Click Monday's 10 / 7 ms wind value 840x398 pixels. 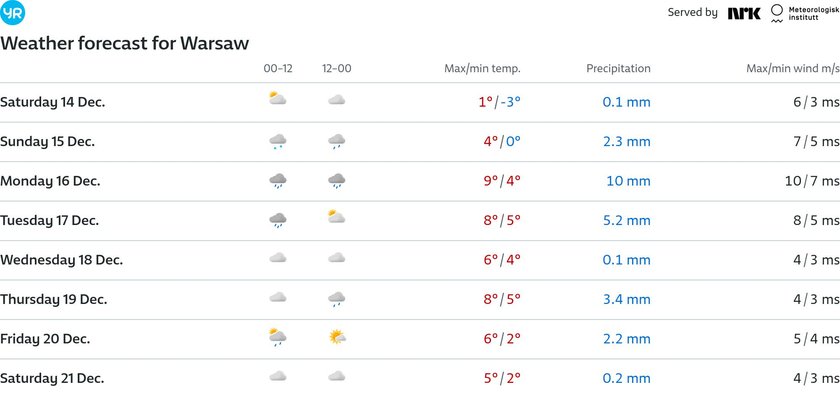pyautogui.click(x=812, y=181)
